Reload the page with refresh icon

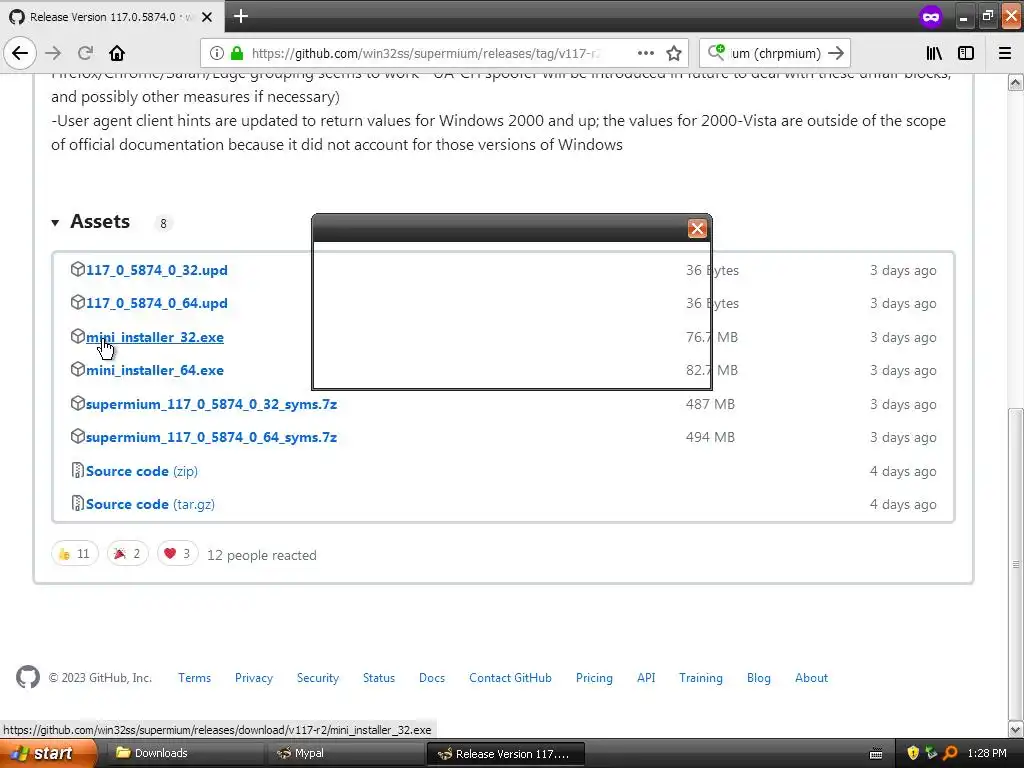pyautogui.click(x=85, y=53)
